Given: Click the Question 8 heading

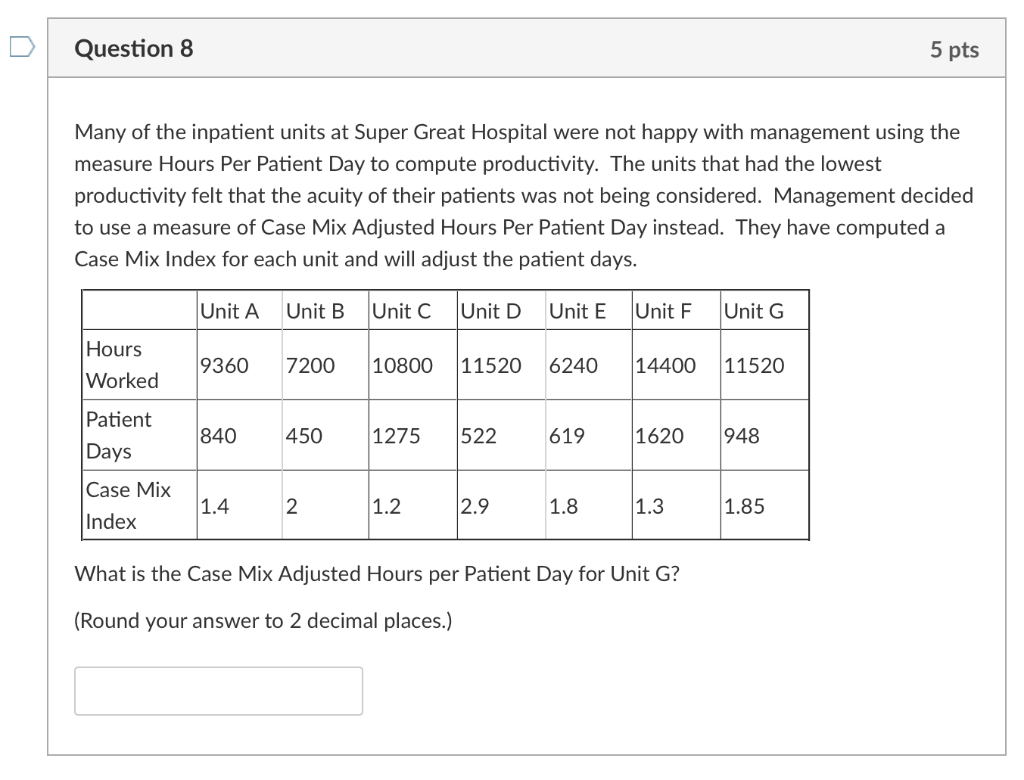Looking at the screenshot, I should [x=130, y=48].
